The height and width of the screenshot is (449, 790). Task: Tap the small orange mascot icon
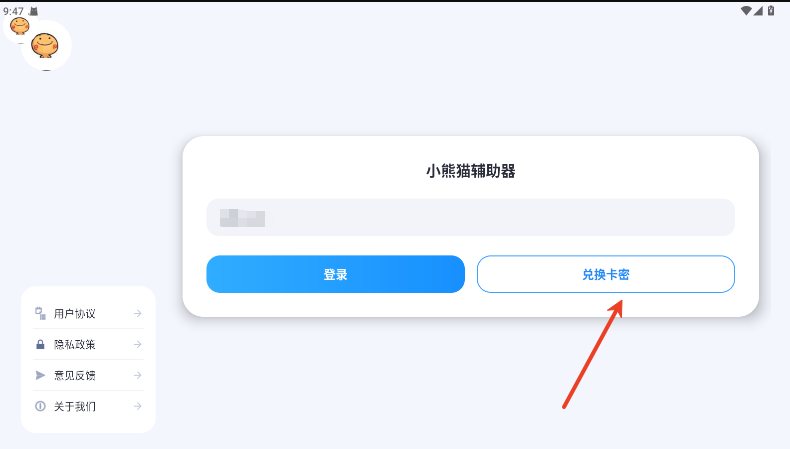point(20,26)
